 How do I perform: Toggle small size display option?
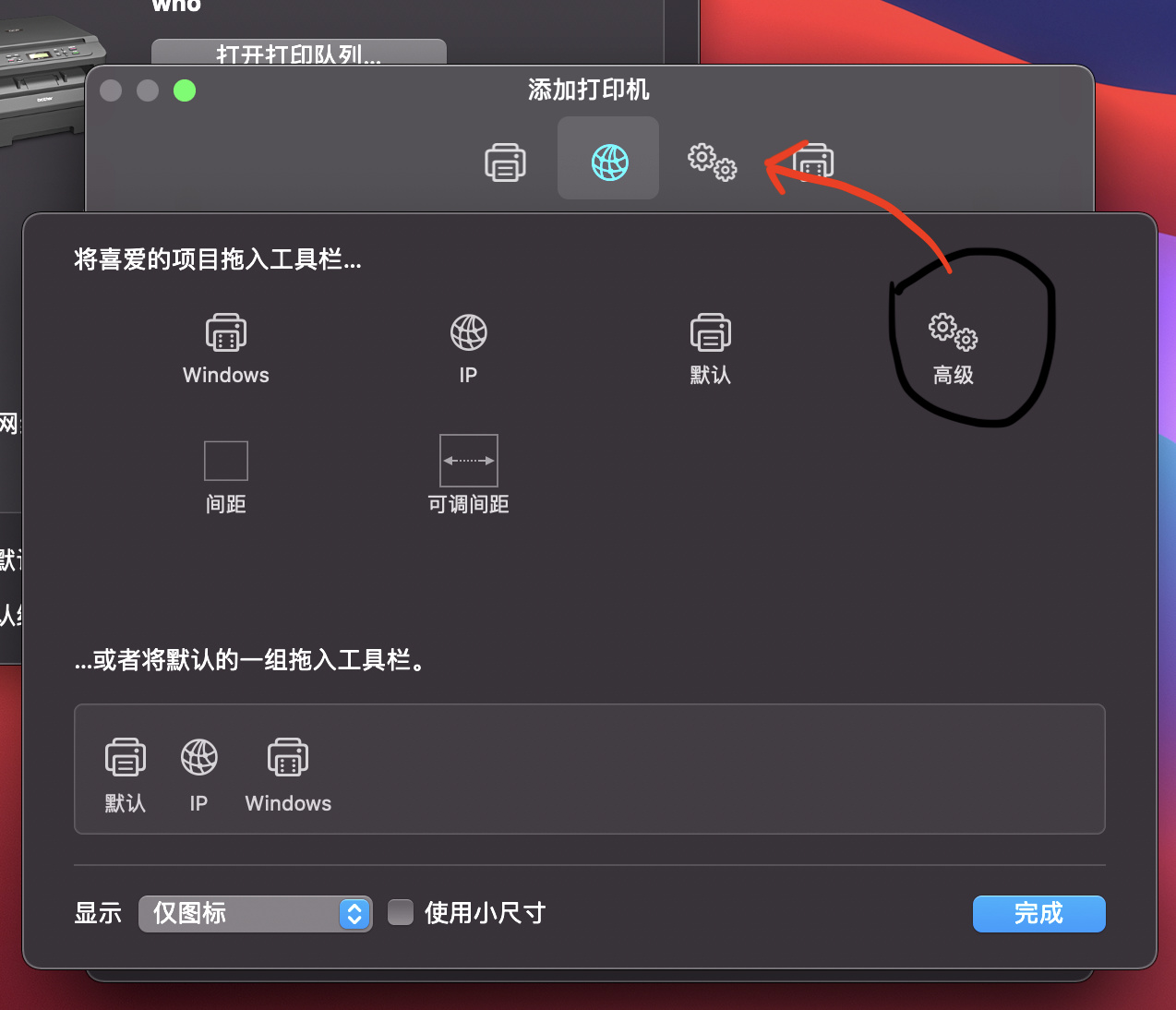(x=400, y=912)
